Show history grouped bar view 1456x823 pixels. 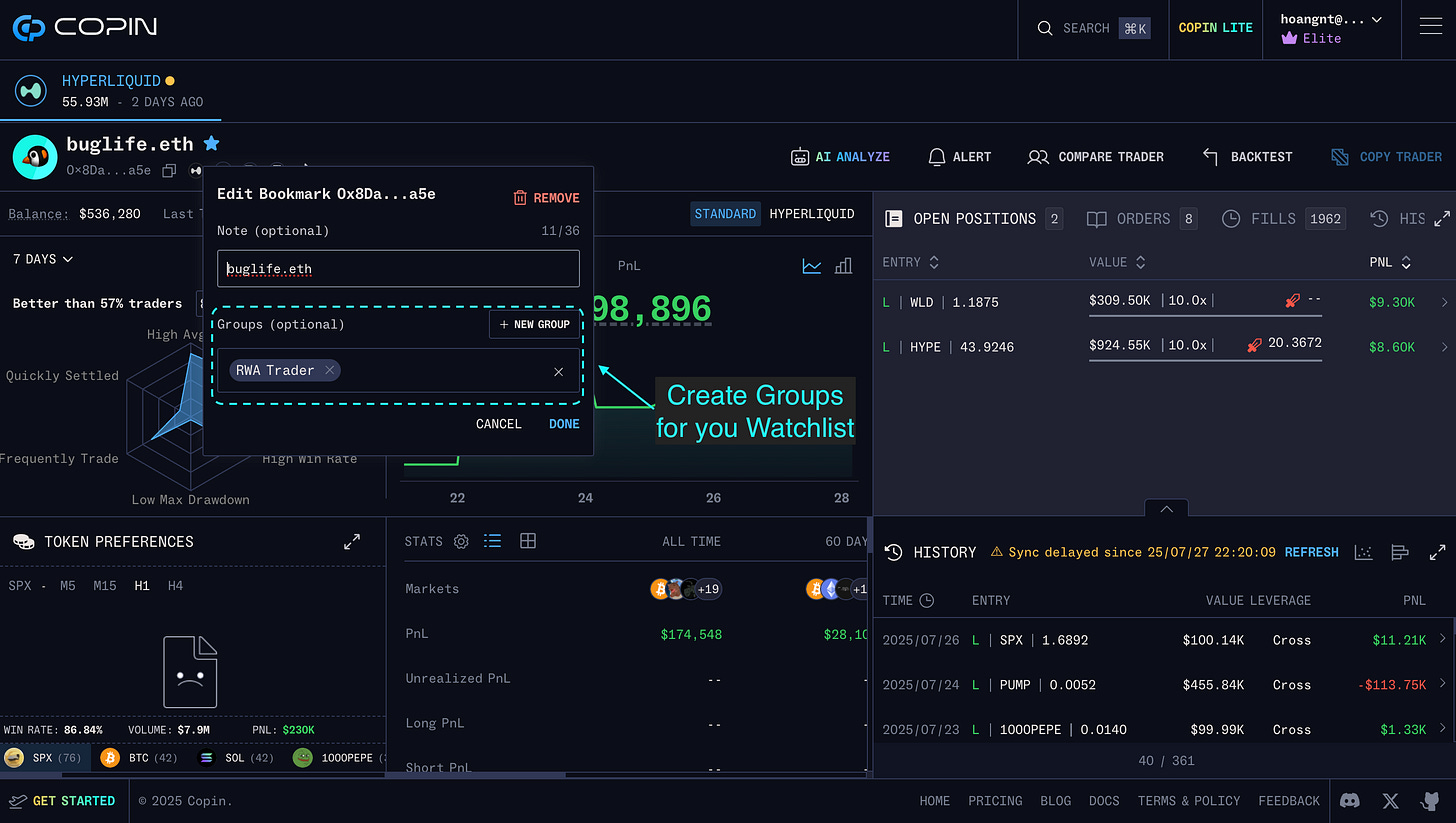coord(1400,552)
